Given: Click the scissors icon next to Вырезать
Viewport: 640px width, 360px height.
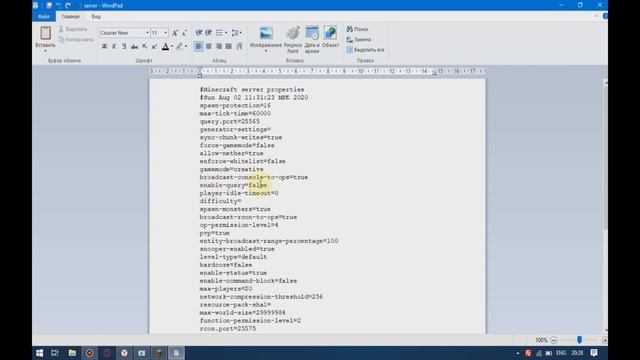Looking at the screenshot, I should tap(61, 29).
